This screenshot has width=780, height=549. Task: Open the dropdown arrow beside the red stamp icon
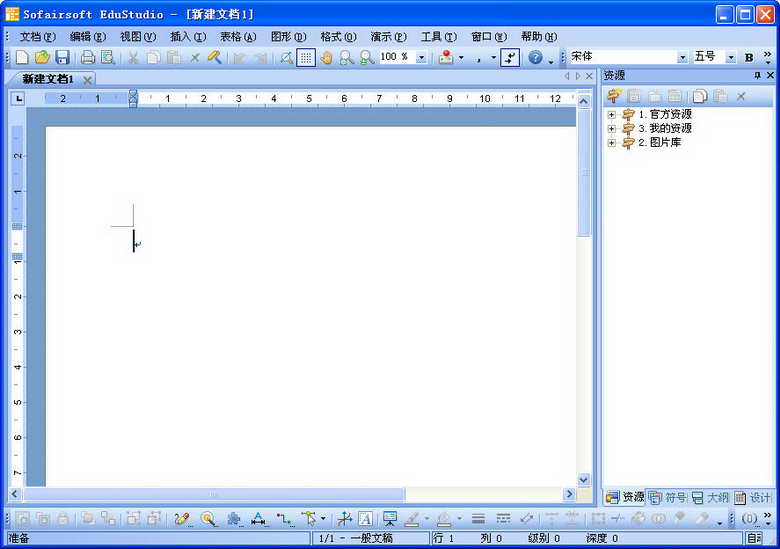pos(461,58)
